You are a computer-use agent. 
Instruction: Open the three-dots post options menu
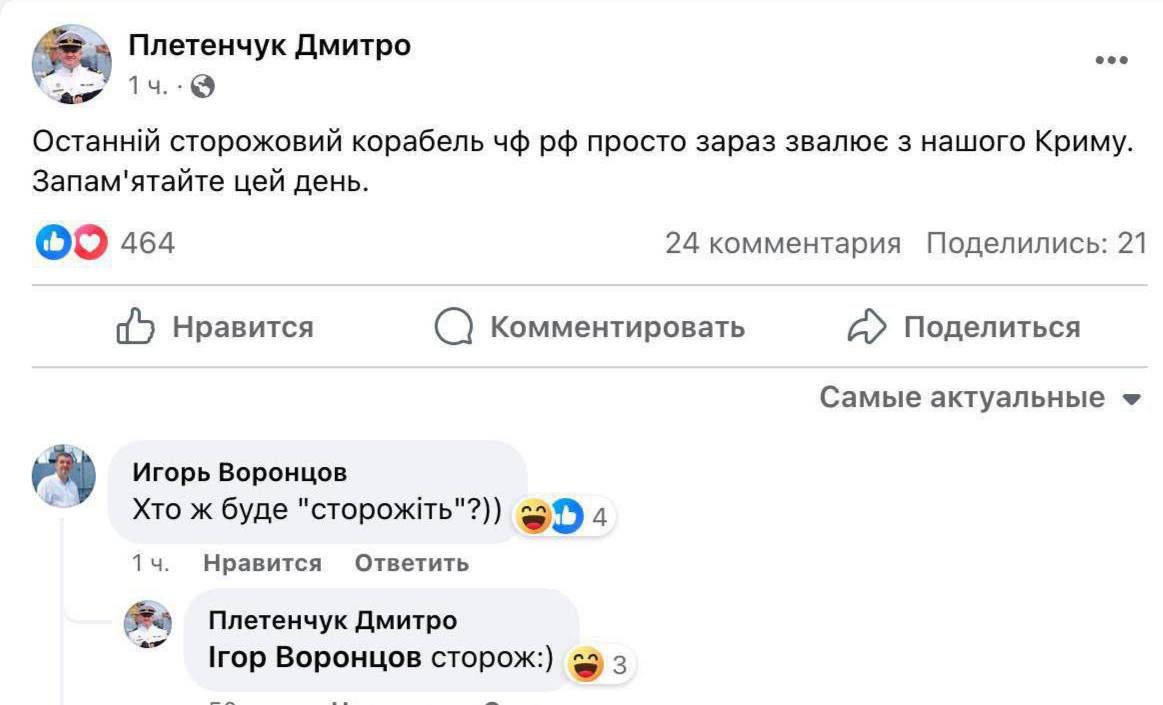[1111, 61]
